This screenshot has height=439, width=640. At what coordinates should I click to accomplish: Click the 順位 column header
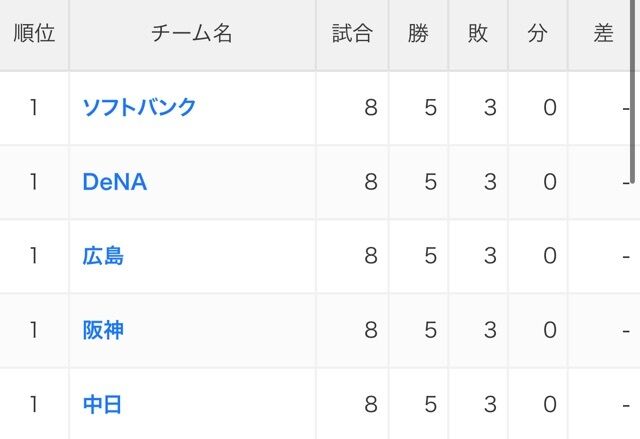point(34,33)
